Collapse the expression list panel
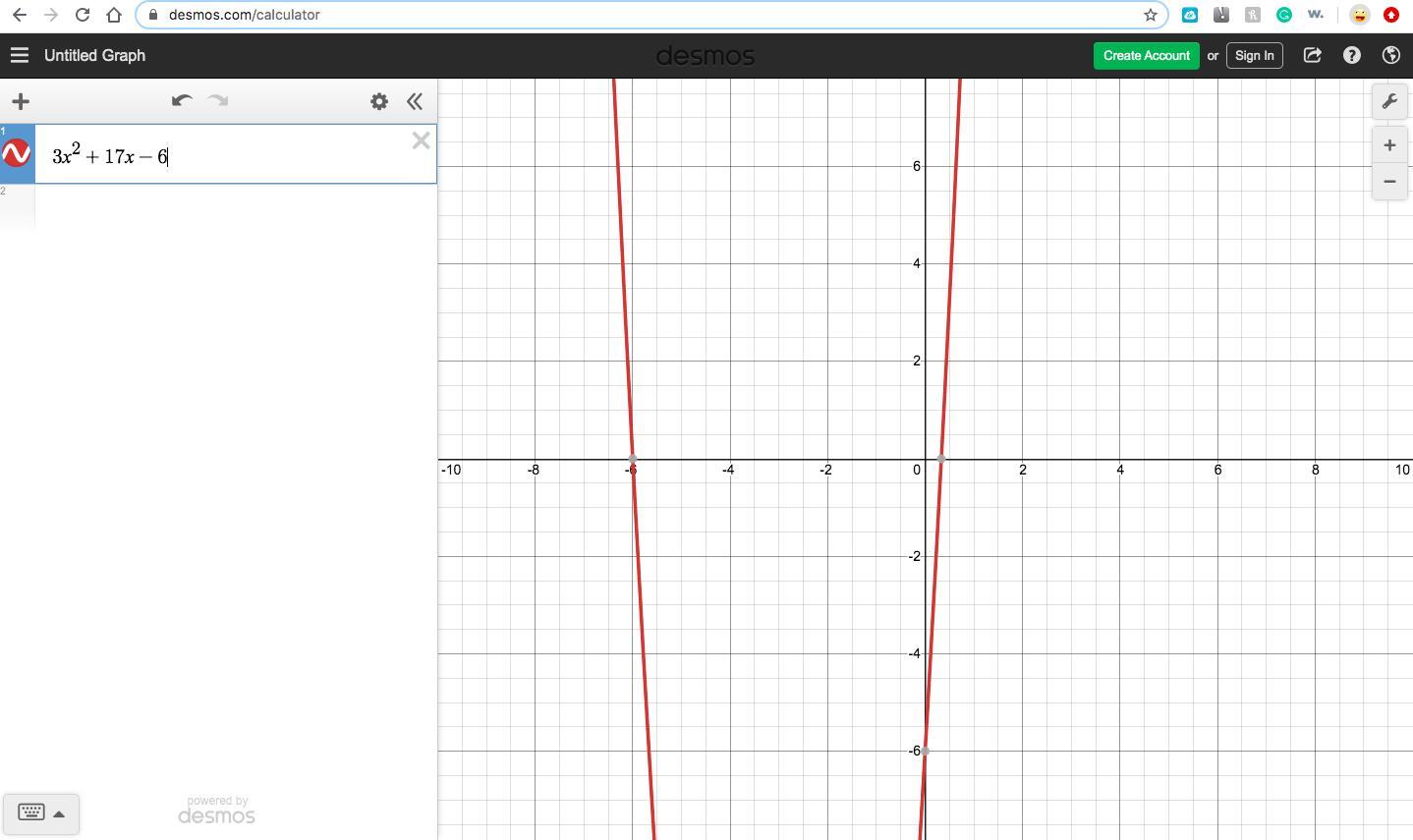 pos(415,101)
